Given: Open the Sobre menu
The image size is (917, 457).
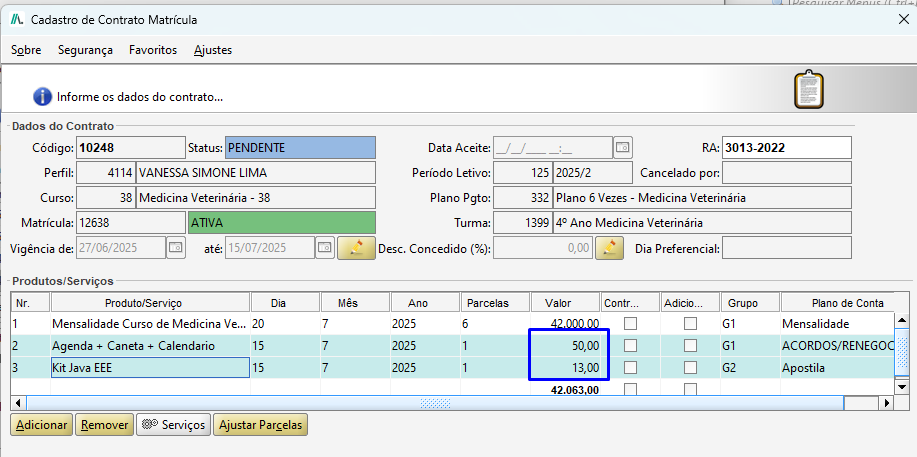Looking at the screenshot, I should point(26,50).
